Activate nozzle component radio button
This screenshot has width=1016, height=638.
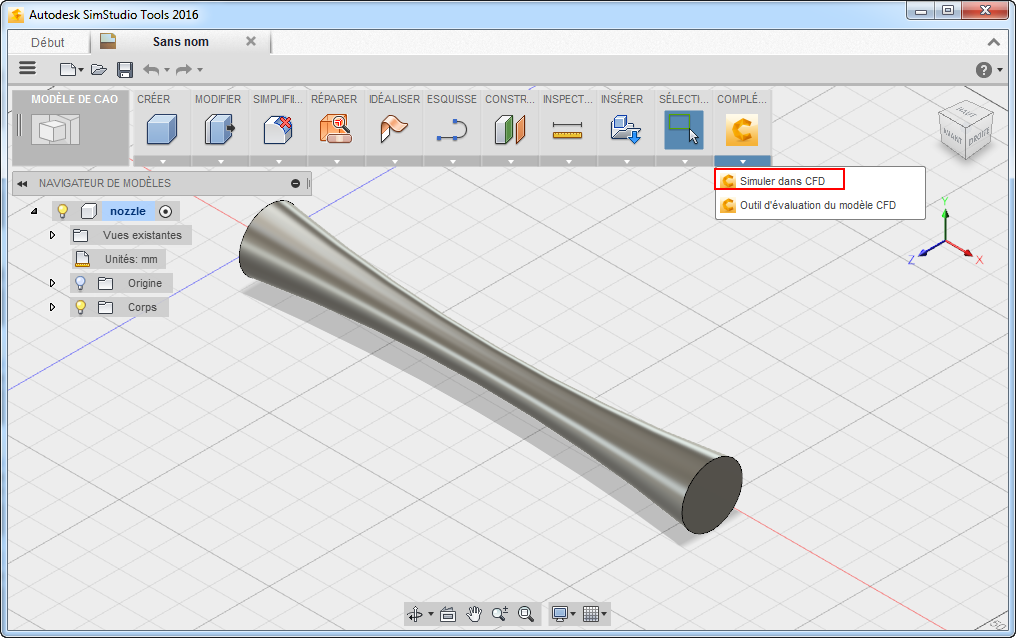pos(166,211)
